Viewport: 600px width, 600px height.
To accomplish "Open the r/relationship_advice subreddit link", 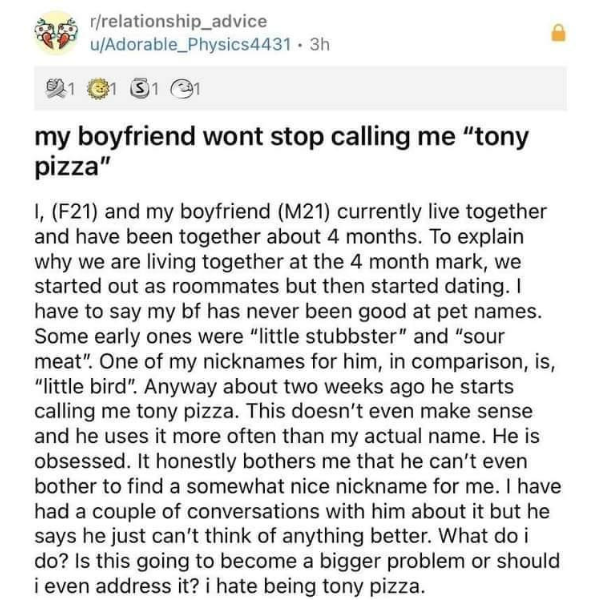I will point(178,21).
